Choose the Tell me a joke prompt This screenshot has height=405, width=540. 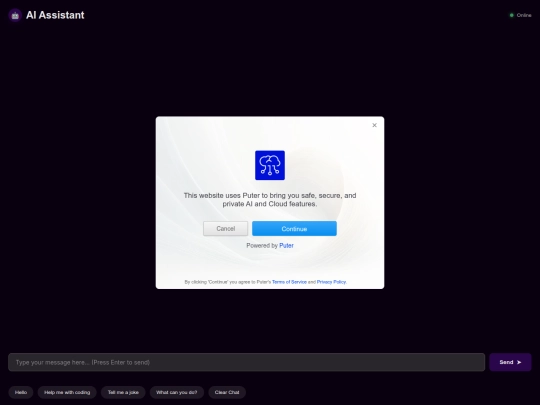123,392
